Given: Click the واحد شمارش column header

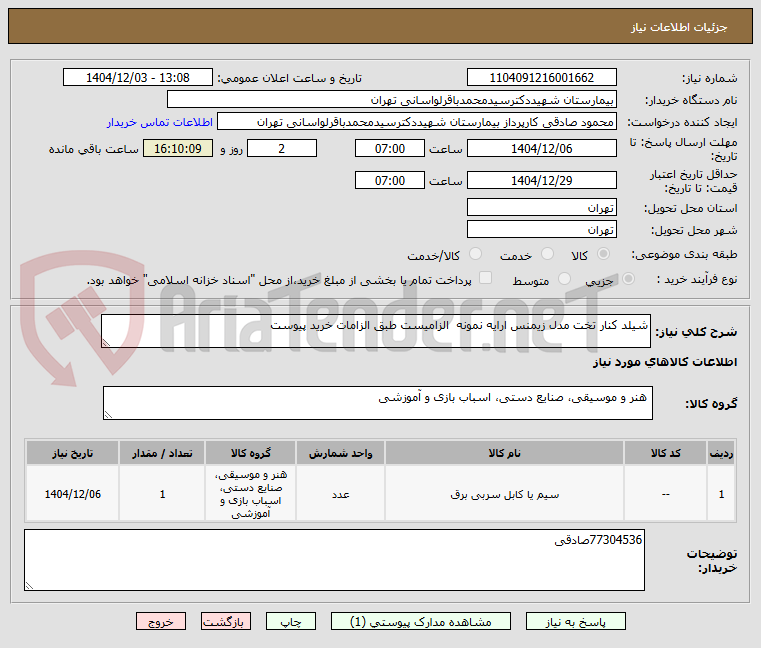Looking at the screenshot, I should [340, 453].
